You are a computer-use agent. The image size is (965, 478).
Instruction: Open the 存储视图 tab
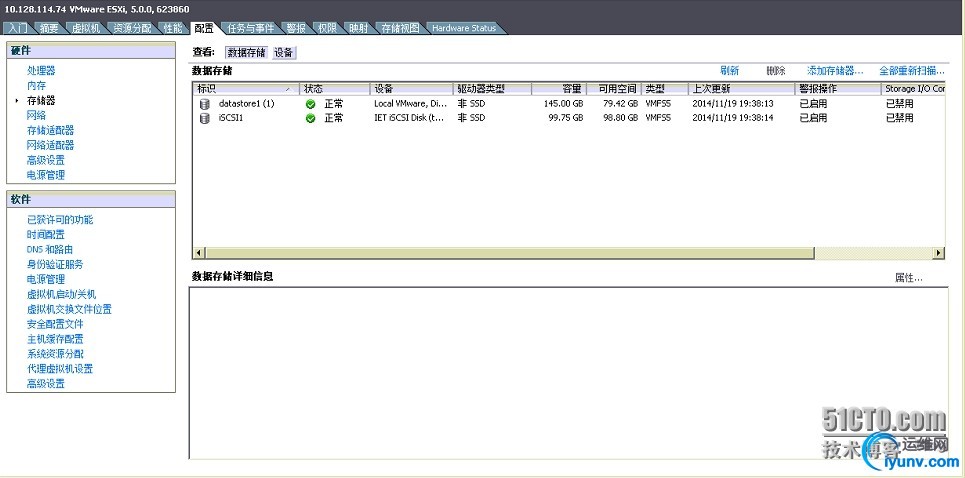400,28
